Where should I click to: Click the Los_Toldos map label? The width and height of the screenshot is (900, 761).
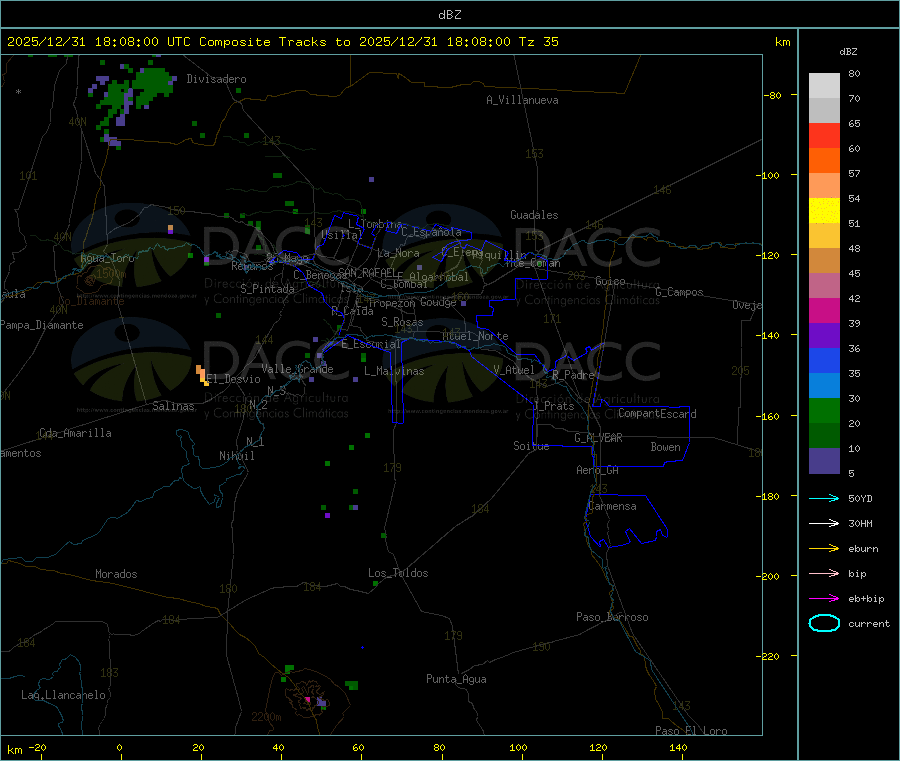[x=398, y=573]
